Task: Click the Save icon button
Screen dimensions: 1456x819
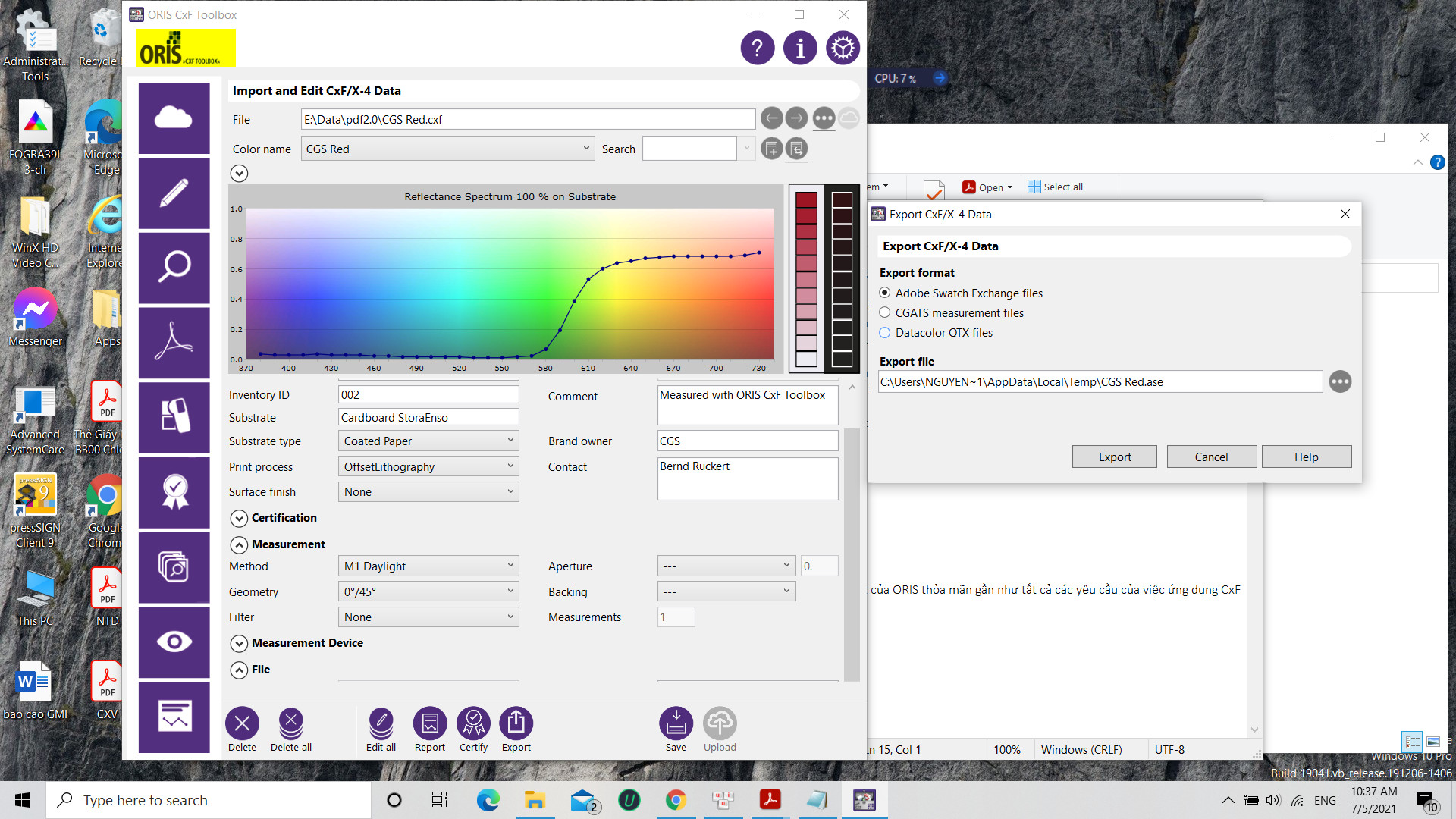Action: [x=675, y=723]
